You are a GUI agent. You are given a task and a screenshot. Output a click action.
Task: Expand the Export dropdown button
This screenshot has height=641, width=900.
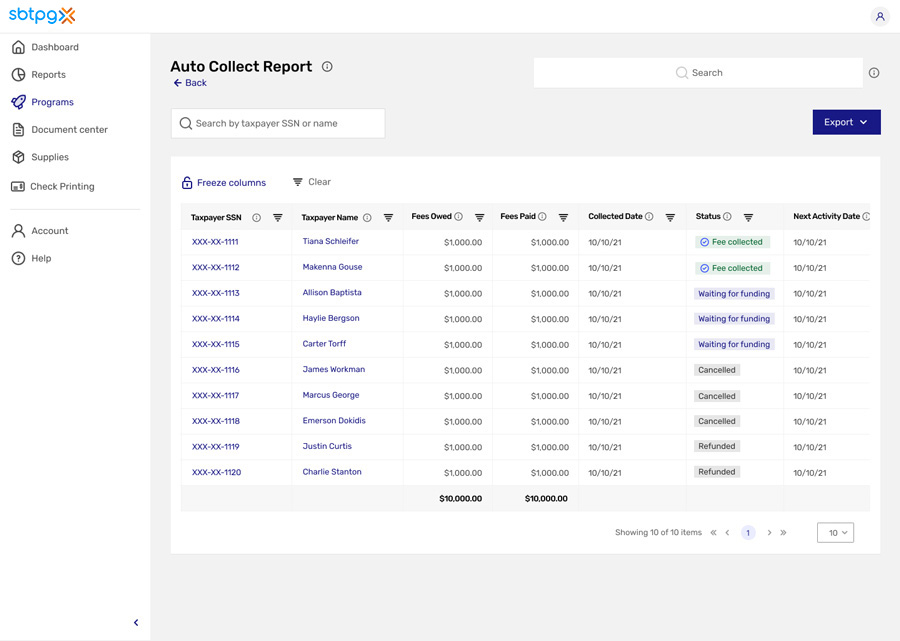[846, 122]
